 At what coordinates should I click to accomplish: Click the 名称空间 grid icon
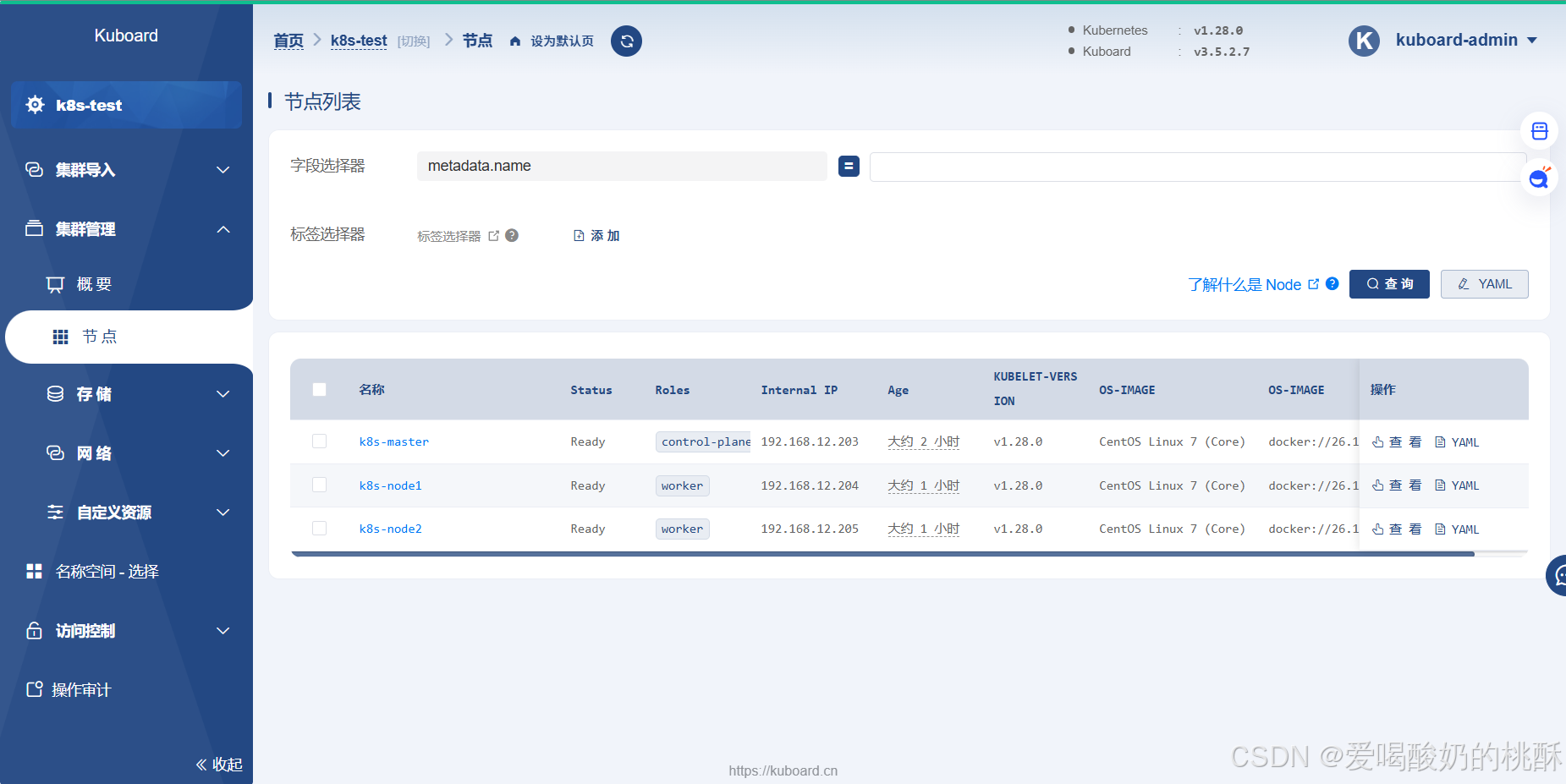point(34,572)
